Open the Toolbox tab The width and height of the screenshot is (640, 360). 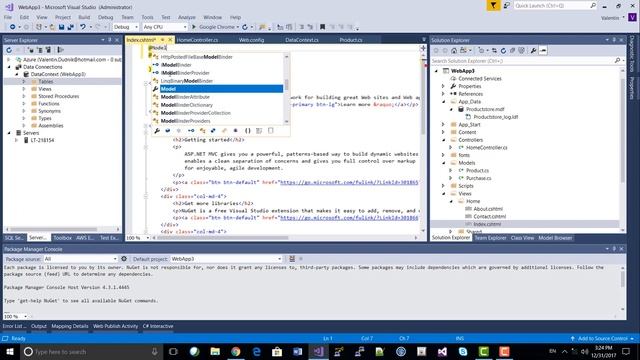pos(62,238)
